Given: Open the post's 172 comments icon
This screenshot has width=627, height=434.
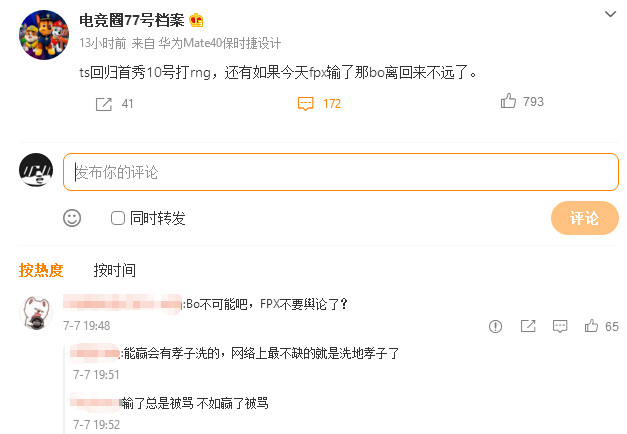Looking at the screenshot, I should (x=306, y=103).
